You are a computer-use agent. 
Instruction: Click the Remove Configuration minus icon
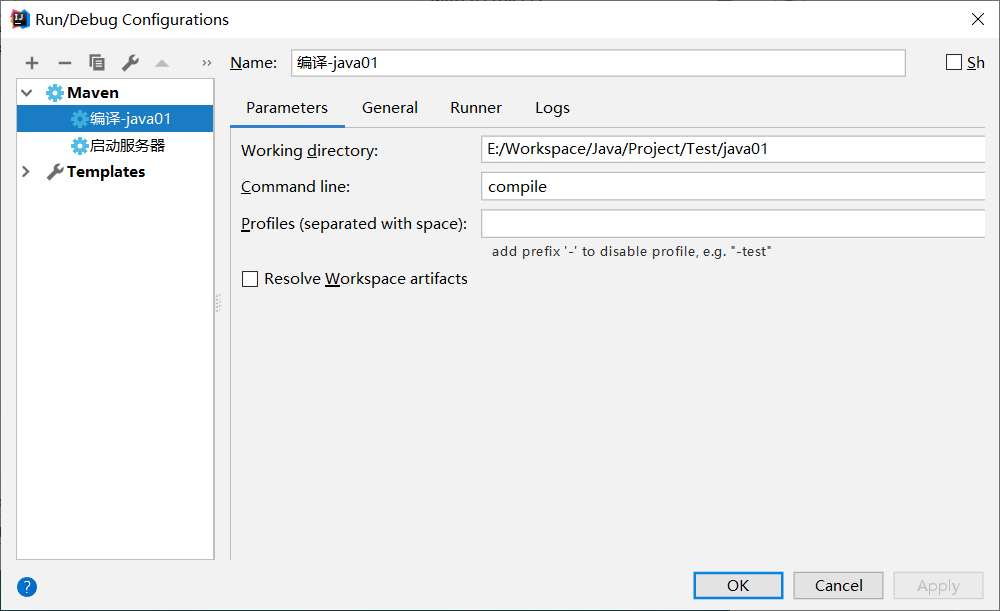[x=65, y=63]
